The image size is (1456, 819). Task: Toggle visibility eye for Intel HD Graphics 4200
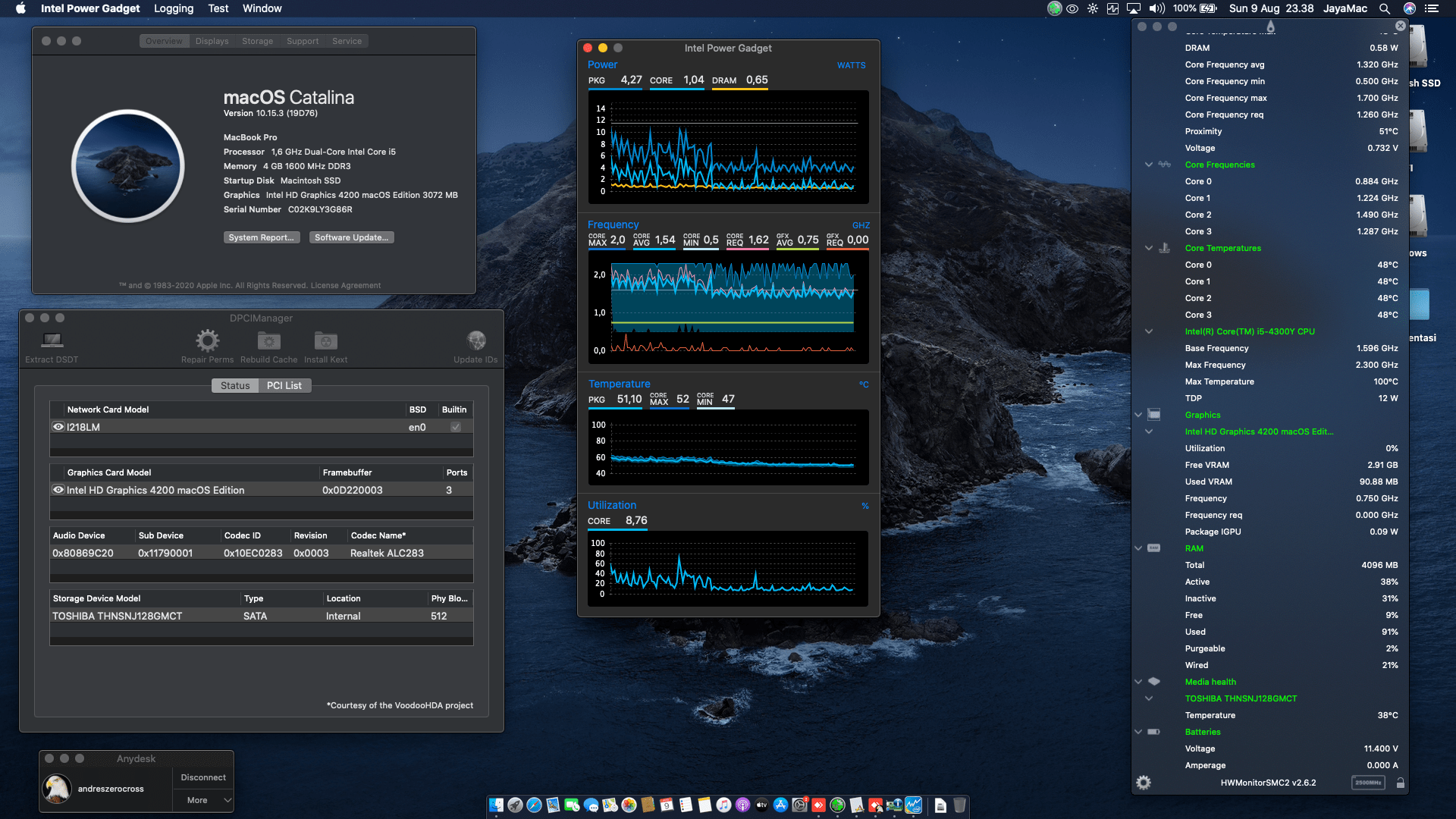(x=58, y=489)
